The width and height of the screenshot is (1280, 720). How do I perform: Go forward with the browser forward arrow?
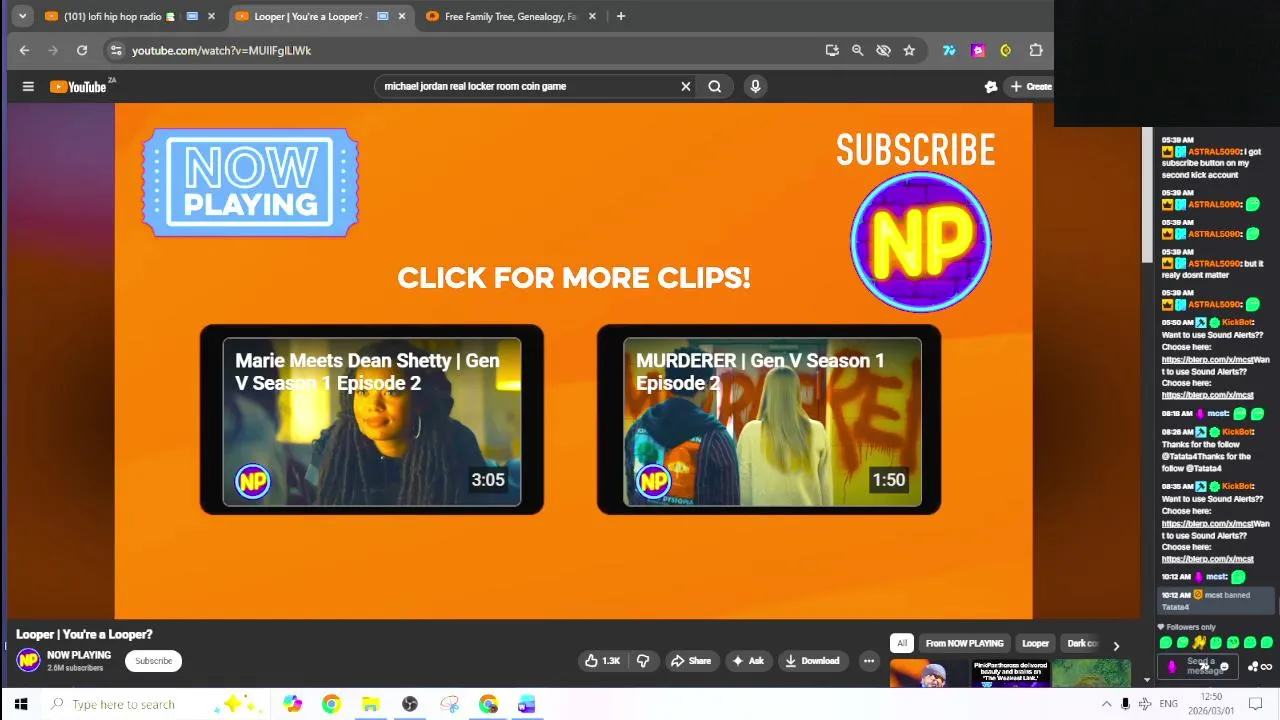pyautogui.click(x=53, y=50)
